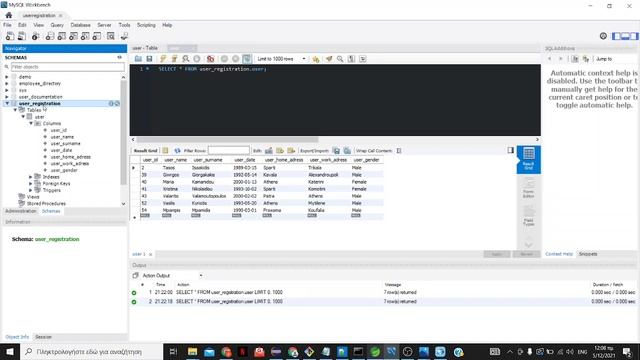Click the Filter Rows input field
The width and height of the screenshot is (640, 360).
(x=229, y=151)
